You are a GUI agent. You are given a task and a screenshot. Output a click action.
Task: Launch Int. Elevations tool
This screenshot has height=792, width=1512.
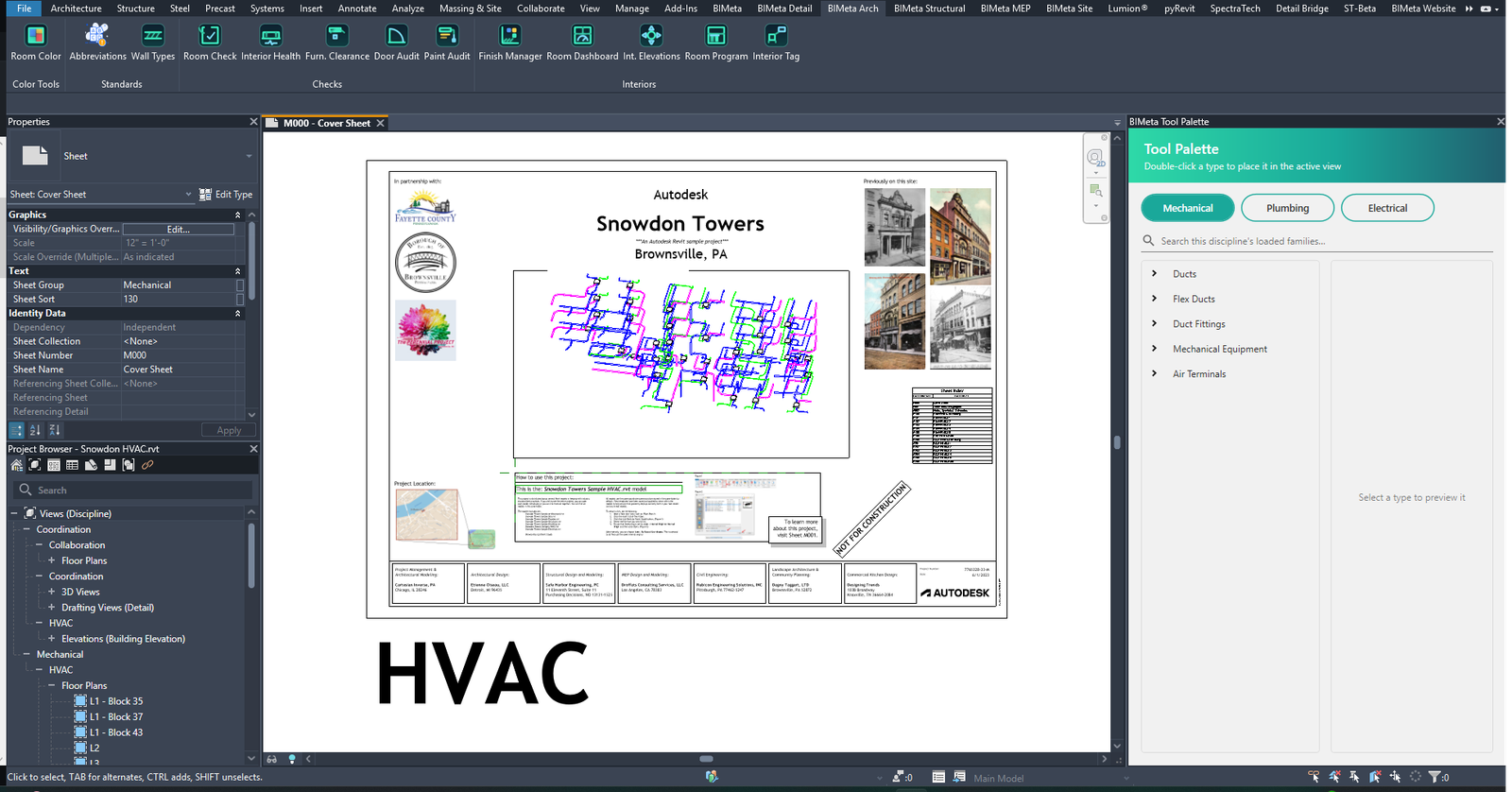click(651, 43)
